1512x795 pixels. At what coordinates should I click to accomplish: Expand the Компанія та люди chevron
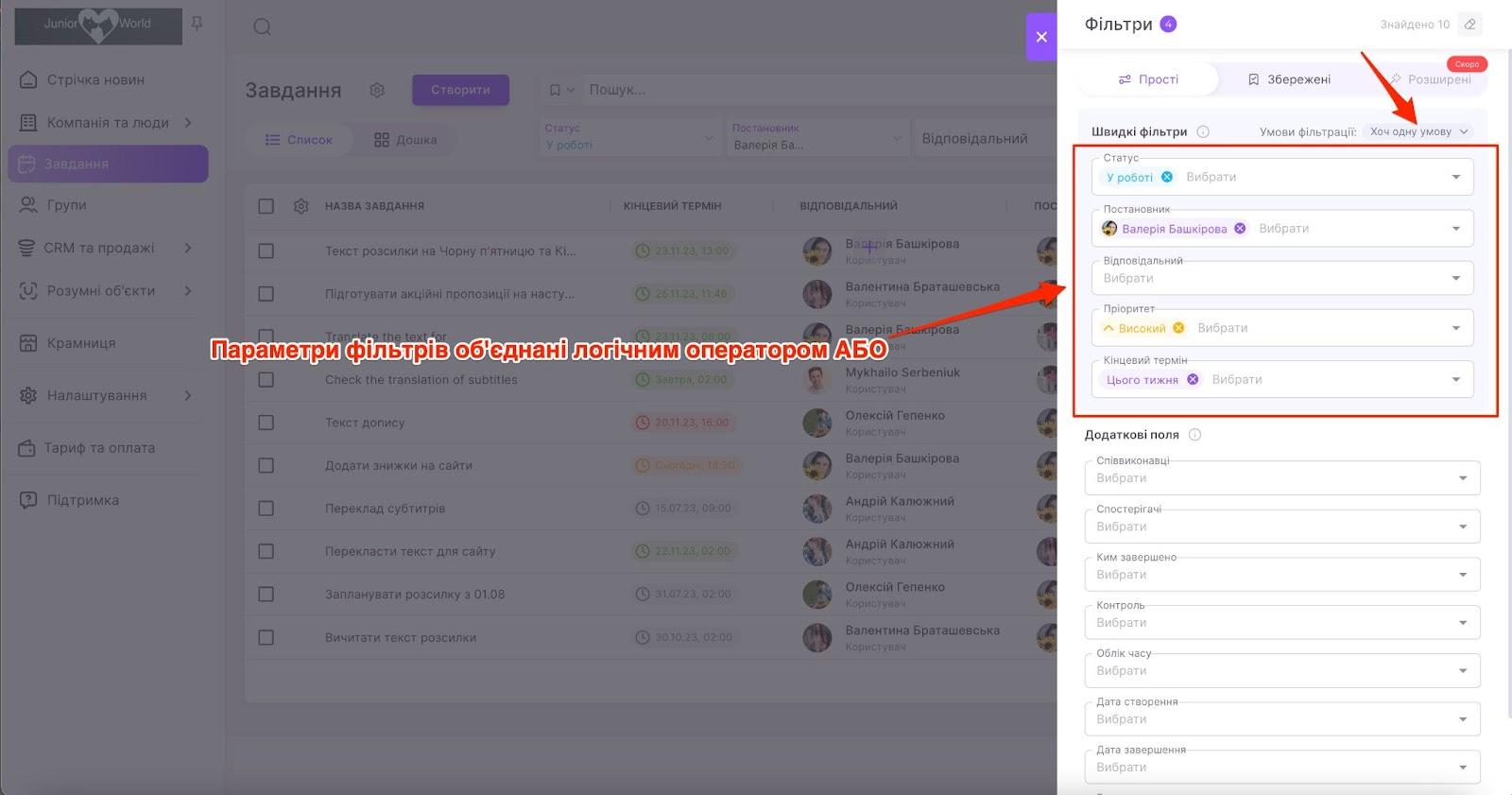tap(188, 123)
